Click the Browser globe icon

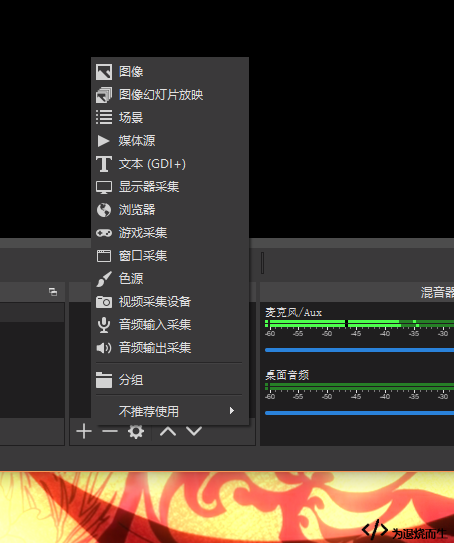[104, 210]
